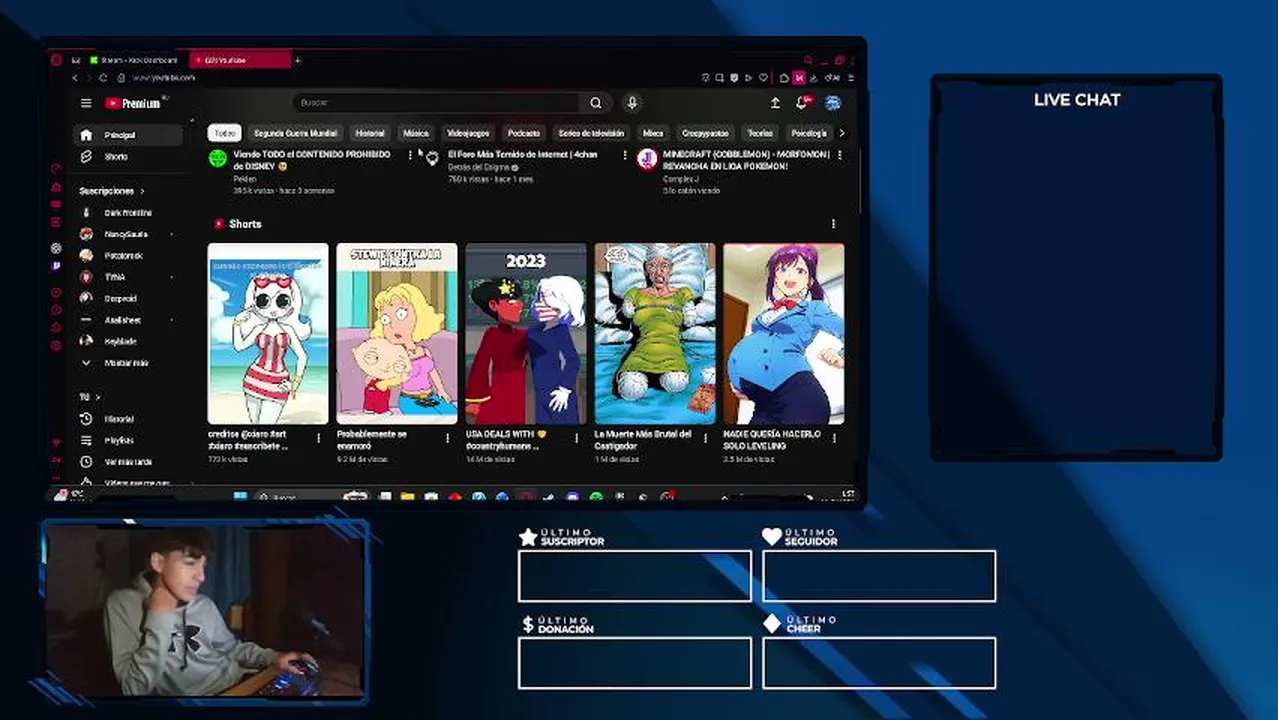
Task: Open the SOLO LEVELING short thumbnail
Action: click(784, 334)
